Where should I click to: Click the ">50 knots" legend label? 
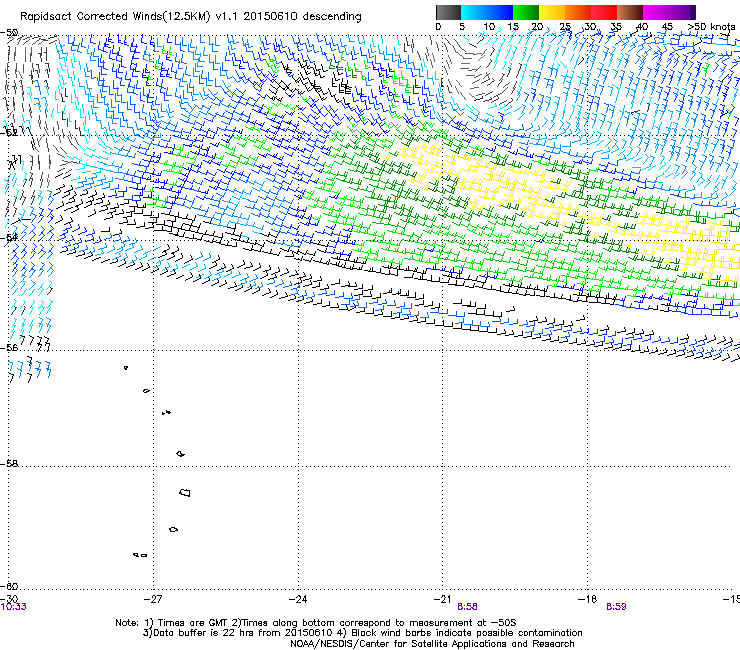tap(711, 27)
